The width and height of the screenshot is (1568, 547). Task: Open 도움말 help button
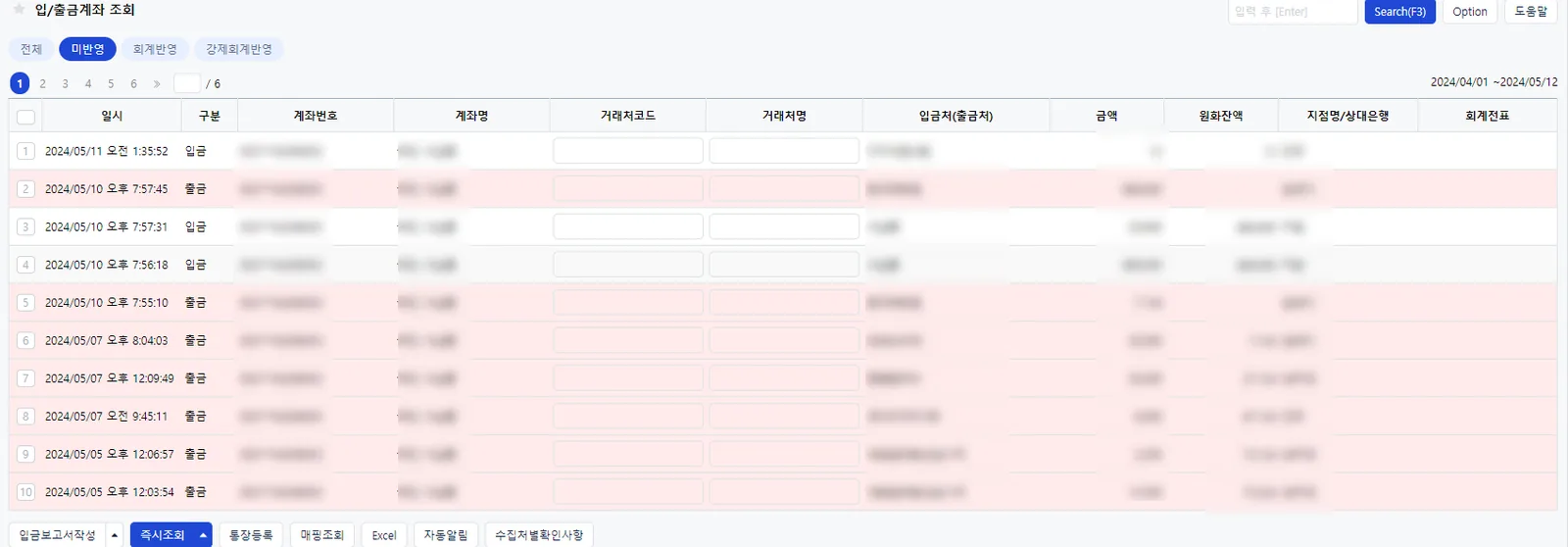coord(1531,12)
